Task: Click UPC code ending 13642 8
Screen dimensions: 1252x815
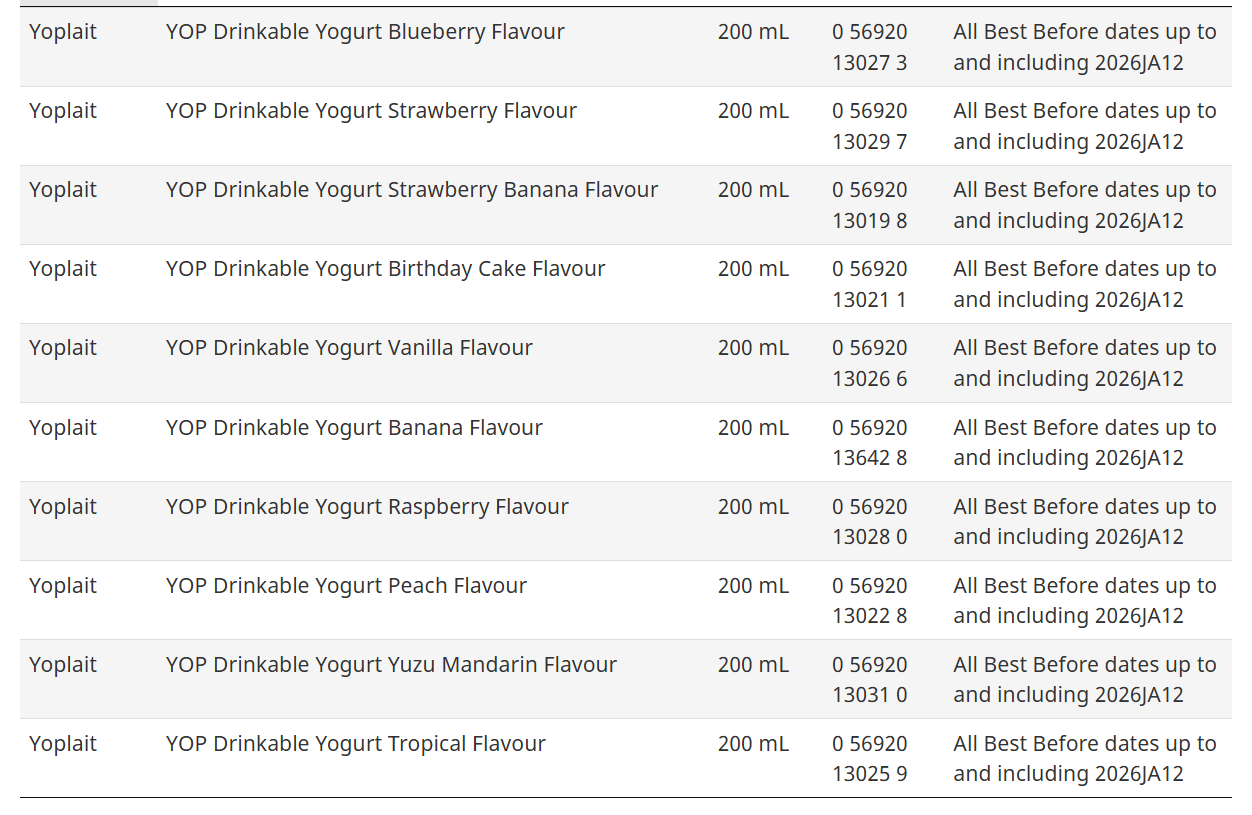Action: [869, 443]
